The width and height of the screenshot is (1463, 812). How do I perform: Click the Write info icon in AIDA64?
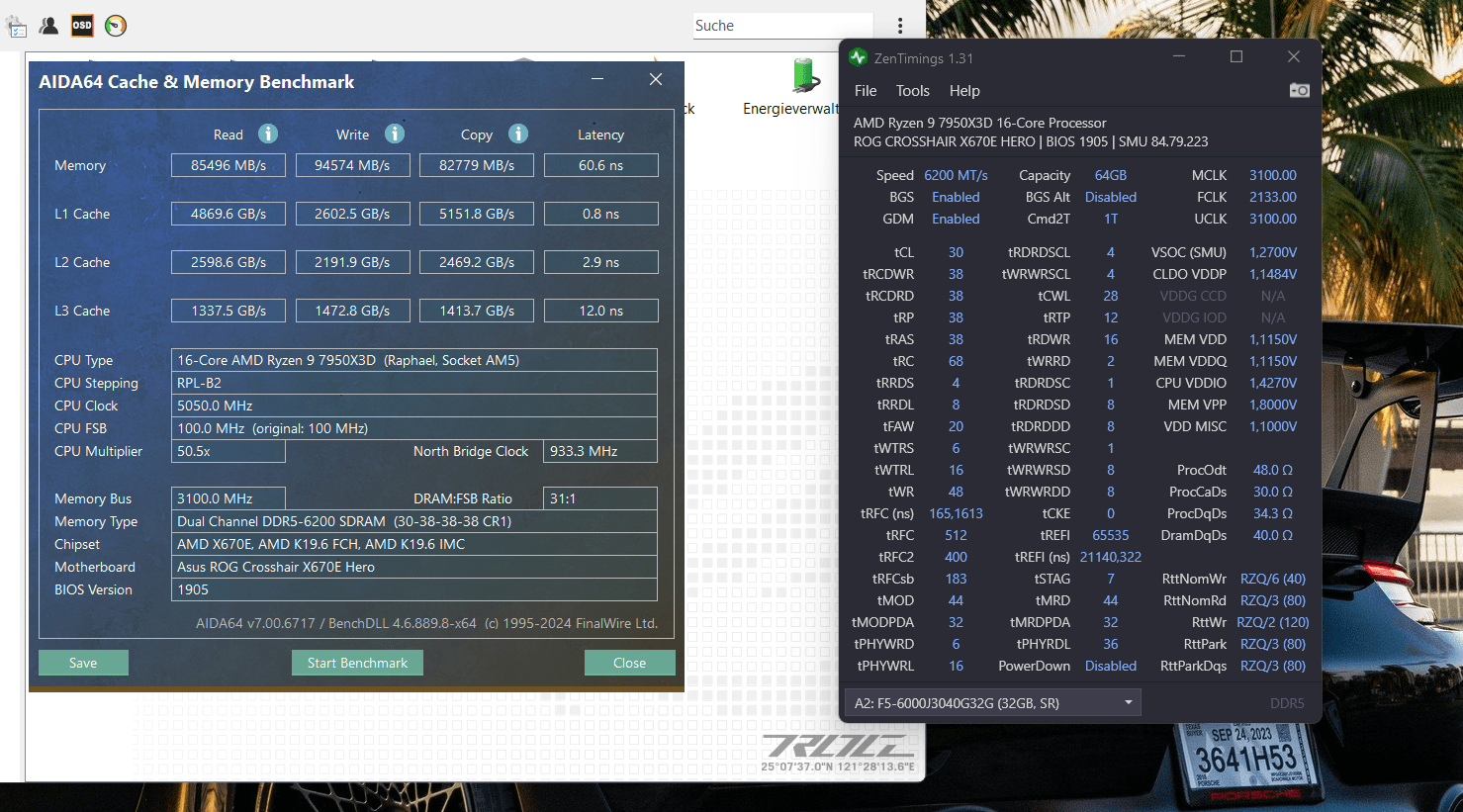395,134
